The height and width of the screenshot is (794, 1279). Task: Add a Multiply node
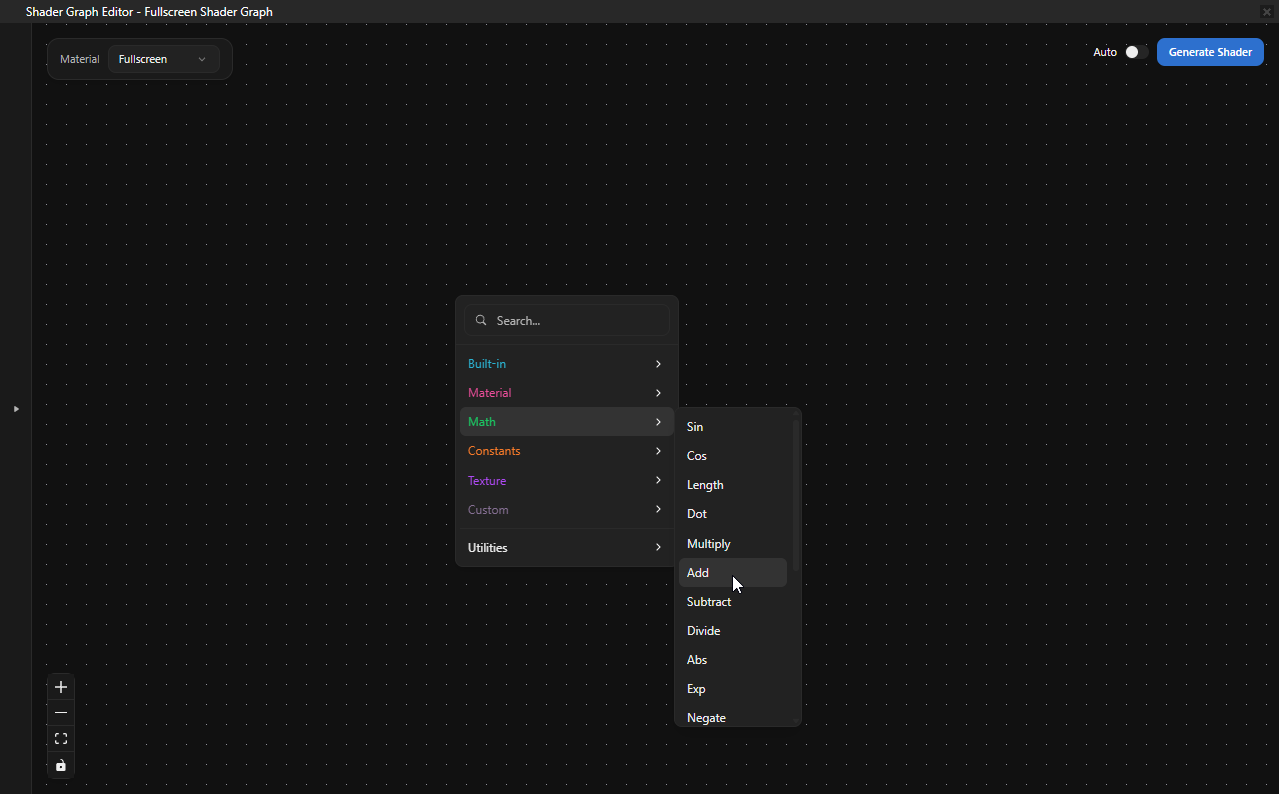click(733, 544)
